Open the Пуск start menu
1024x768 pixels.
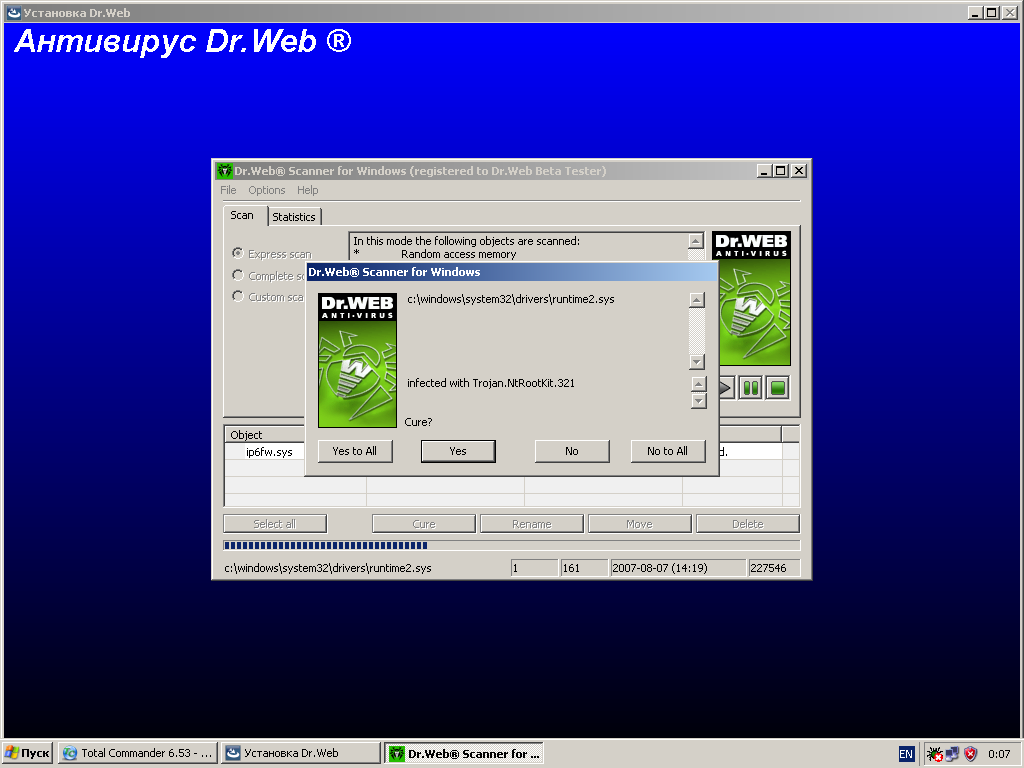27,753
